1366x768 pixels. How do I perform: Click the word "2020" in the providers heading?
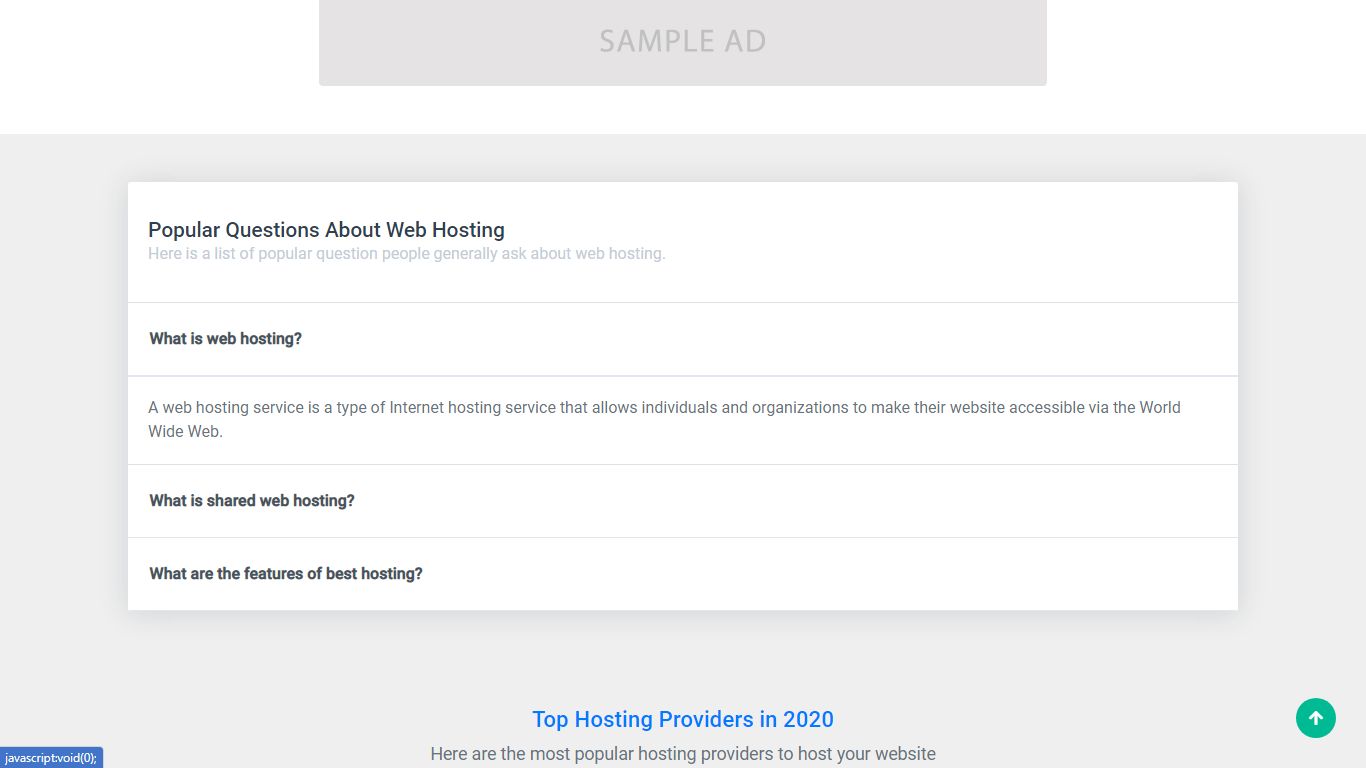[x=808, y=719]
